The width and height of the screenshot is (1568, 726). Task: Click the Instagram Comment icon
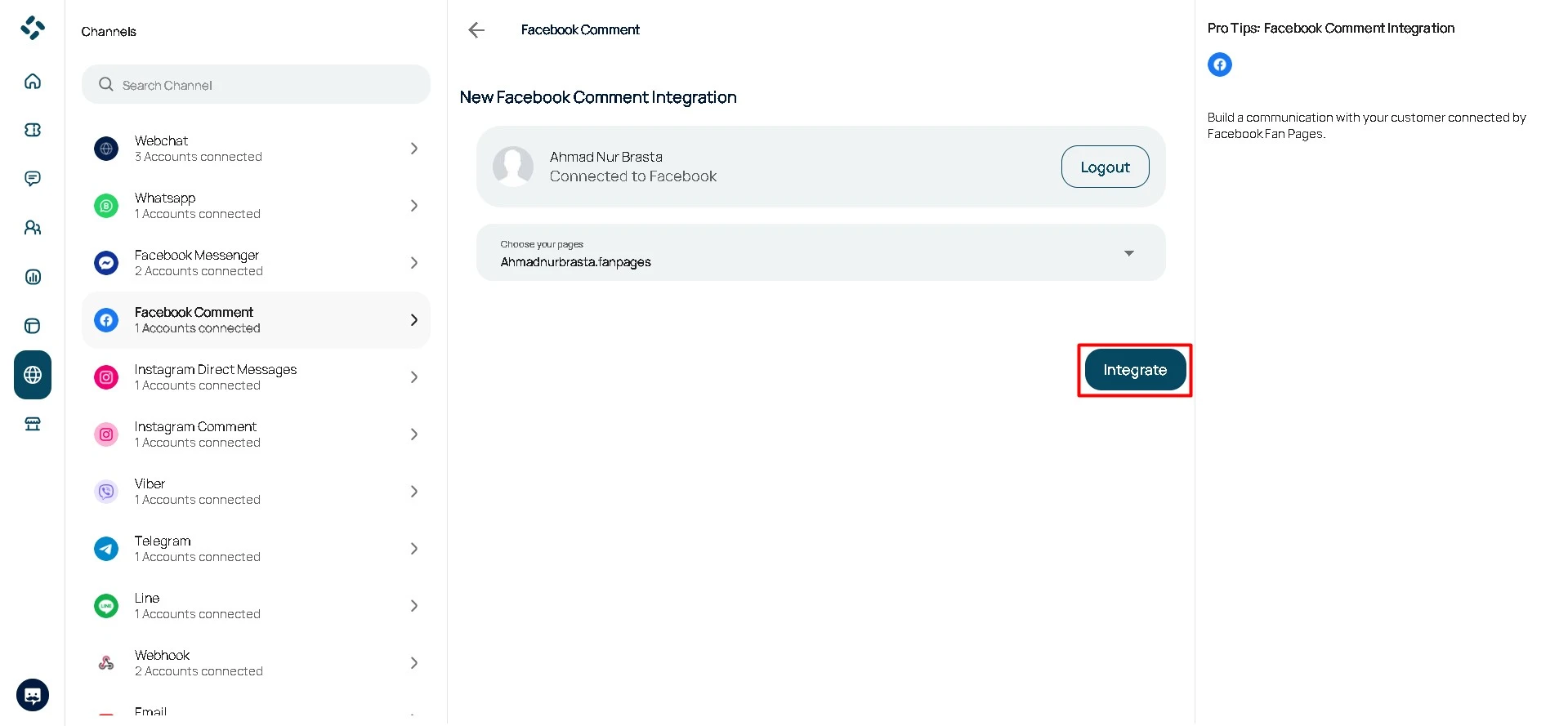coord(106,434)
